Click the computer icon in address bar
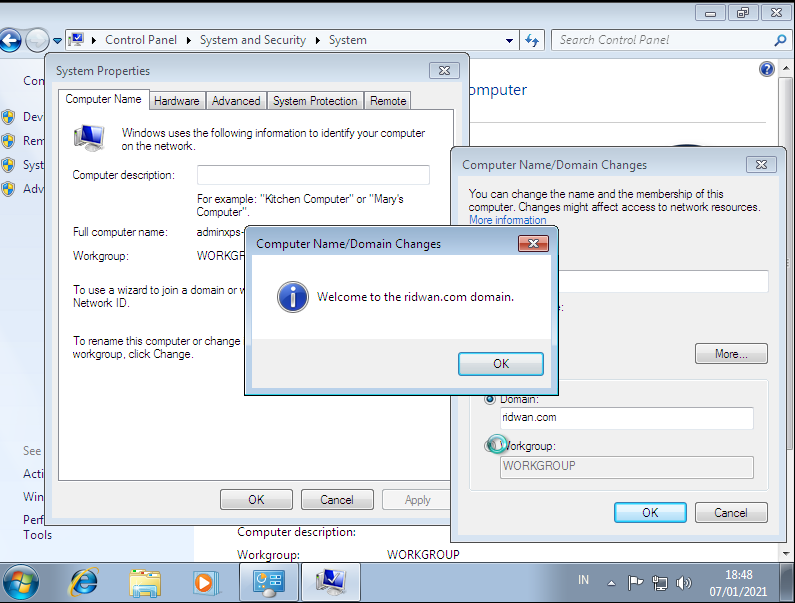Viewport: 795px width, 603px height. pos(76,40)
